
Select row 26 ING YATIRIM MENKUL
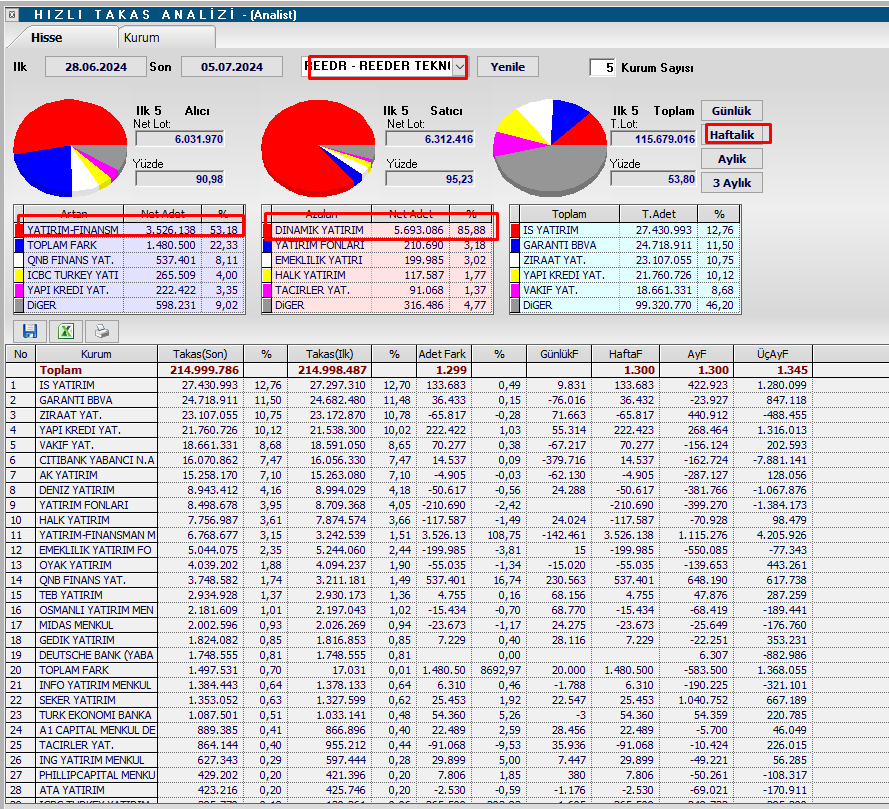click(409, 760)
